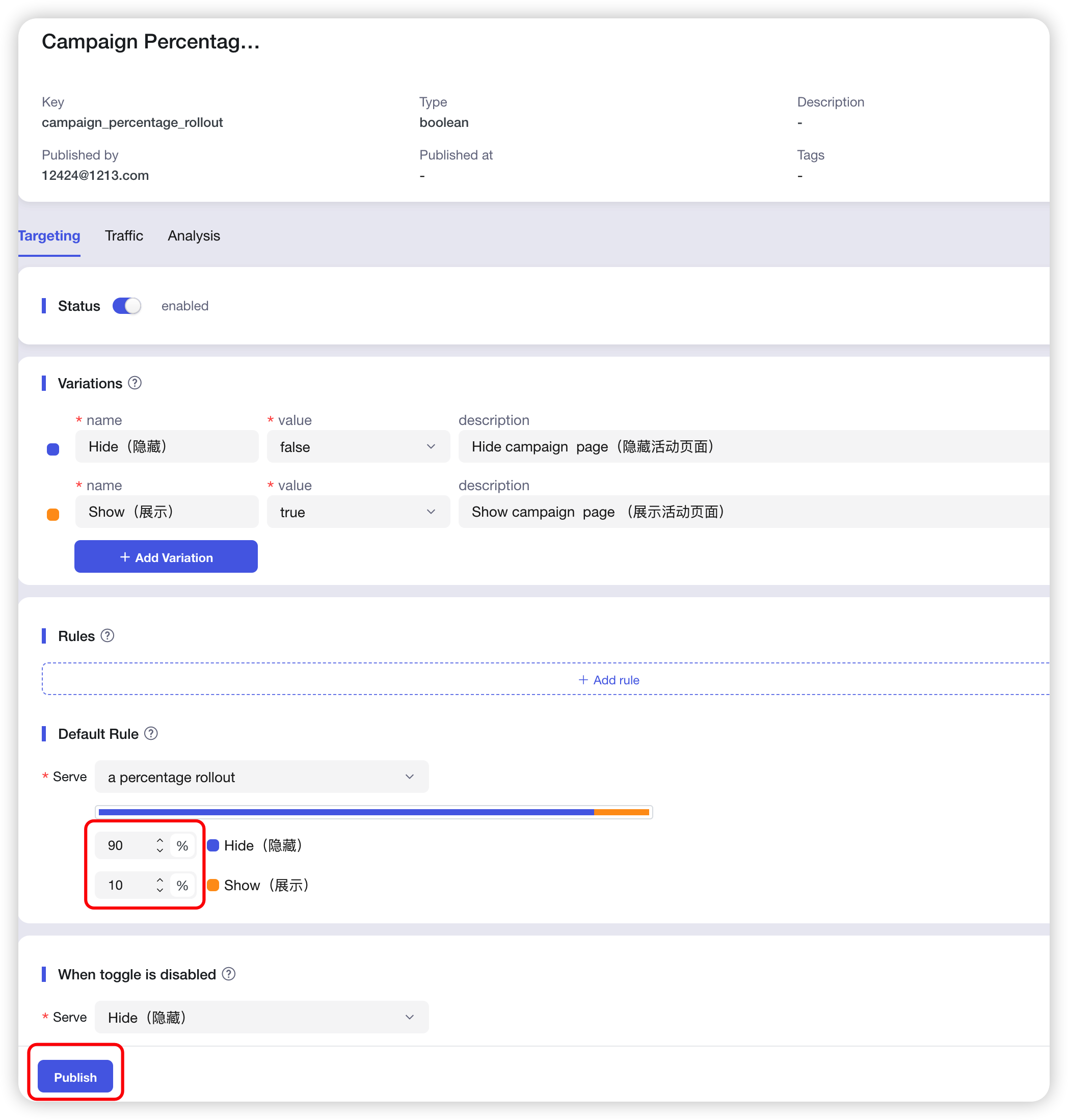Click orange color square of Show variation row
This screenshot has height=1120, width=1068.
[x=53, y=514]
